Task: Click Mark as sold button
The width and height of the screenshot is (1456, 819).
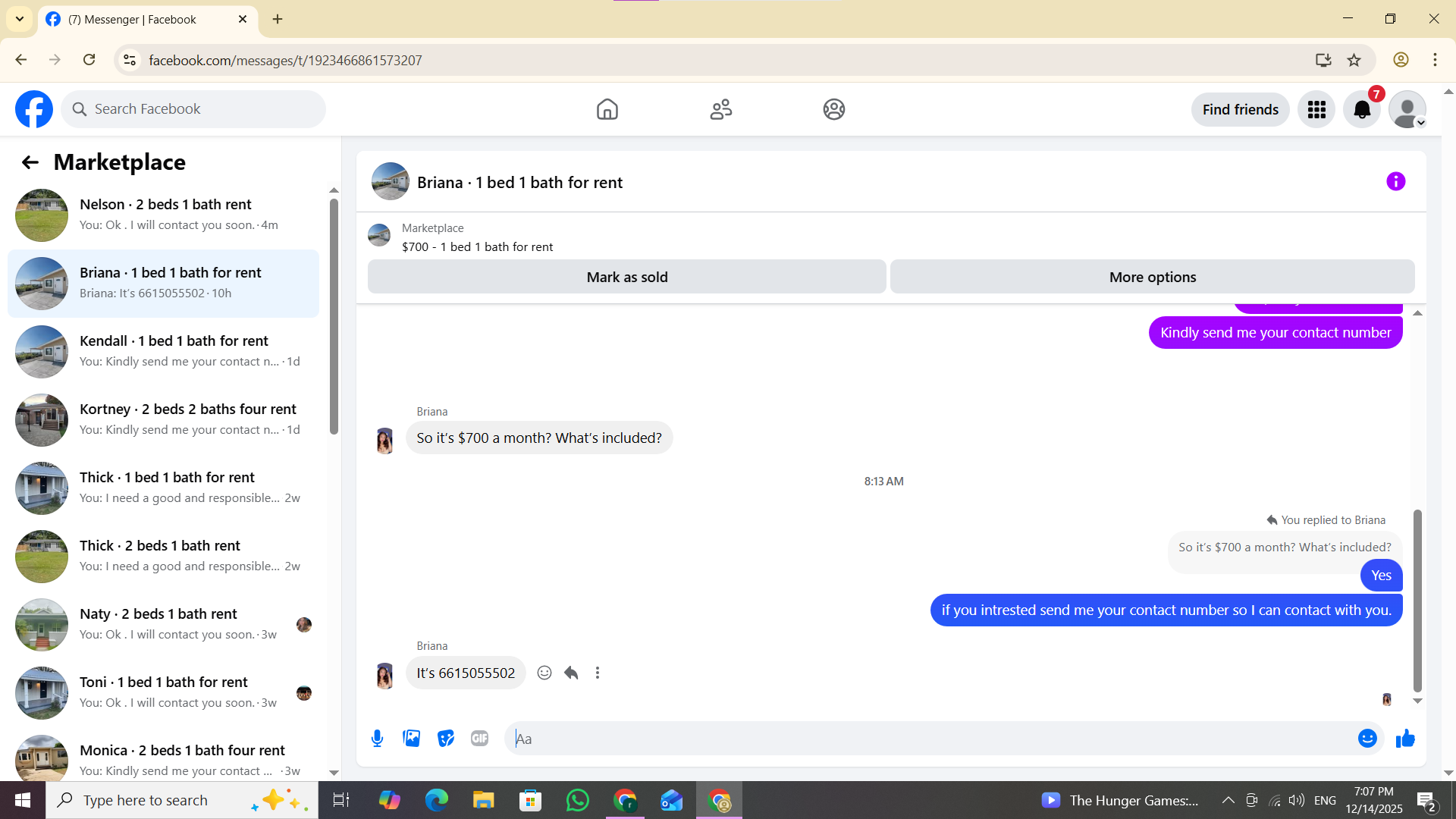Action: coord(626,277)
